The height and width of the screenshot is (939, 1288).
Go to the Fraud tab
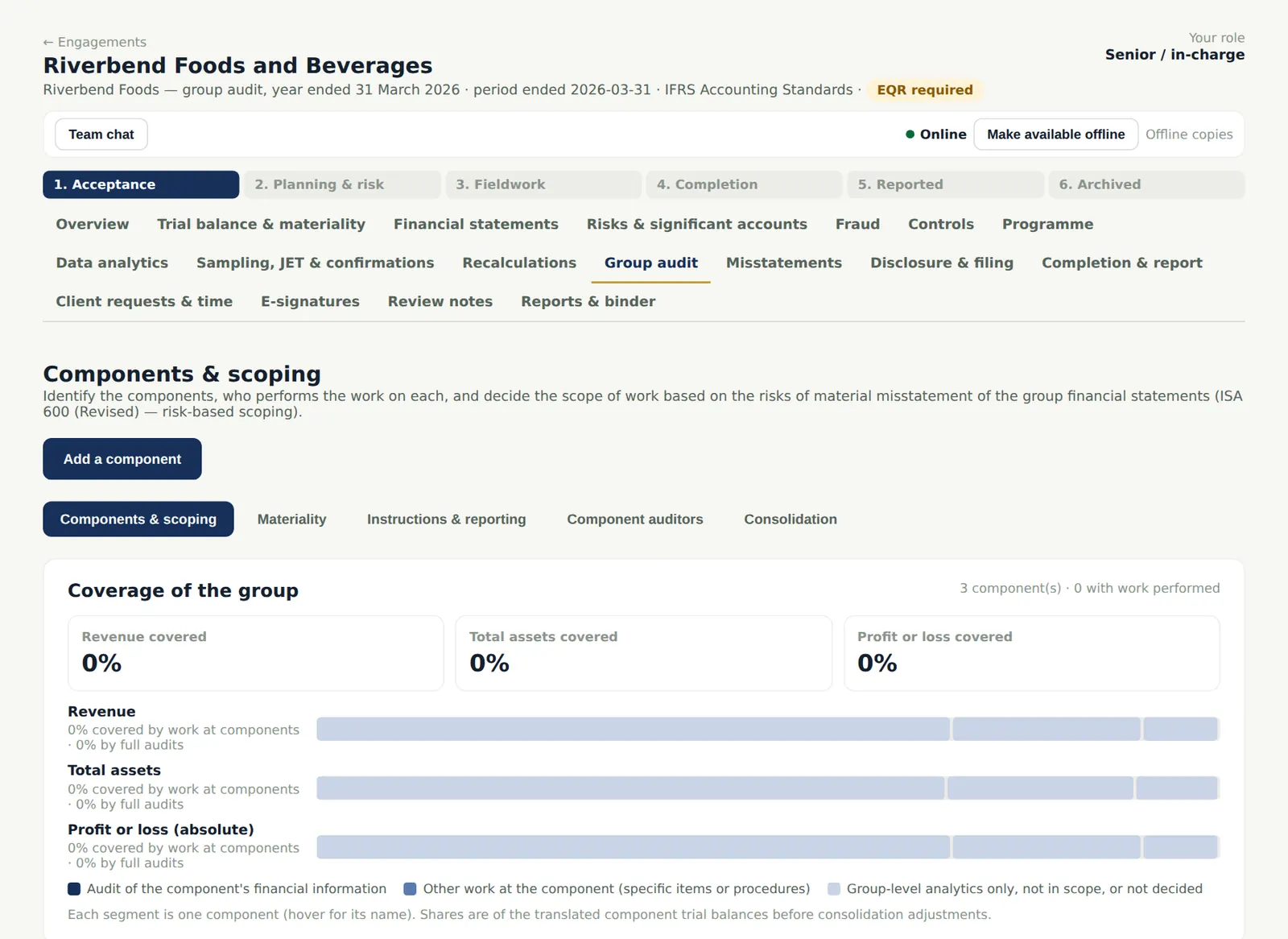(857, 225)
